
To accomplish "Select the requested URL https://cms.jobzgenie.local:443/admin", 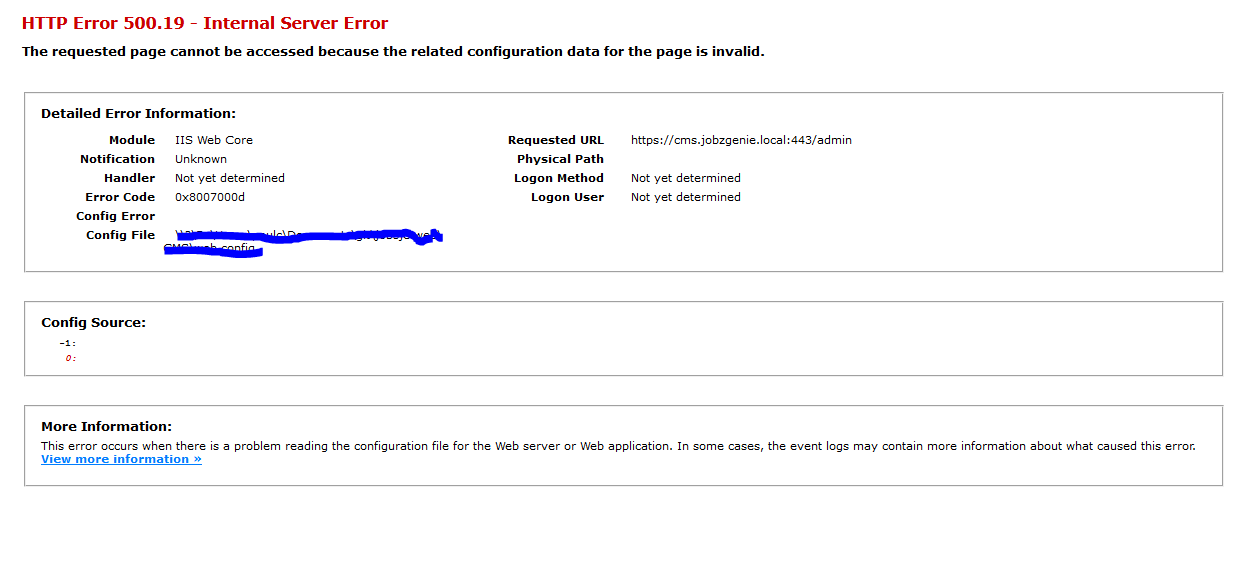I will coord(741,140).
